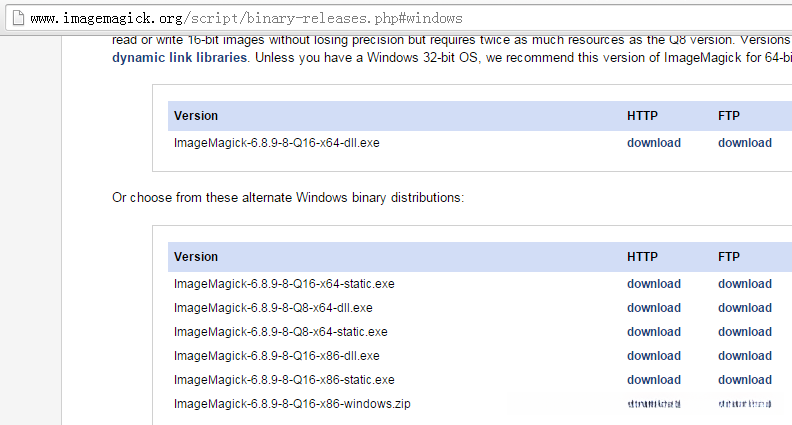Viewport: 792px width, 425px height.
Task: FTP download ImageMagick Q16-x64-static.exe
Action: point(745,284)
